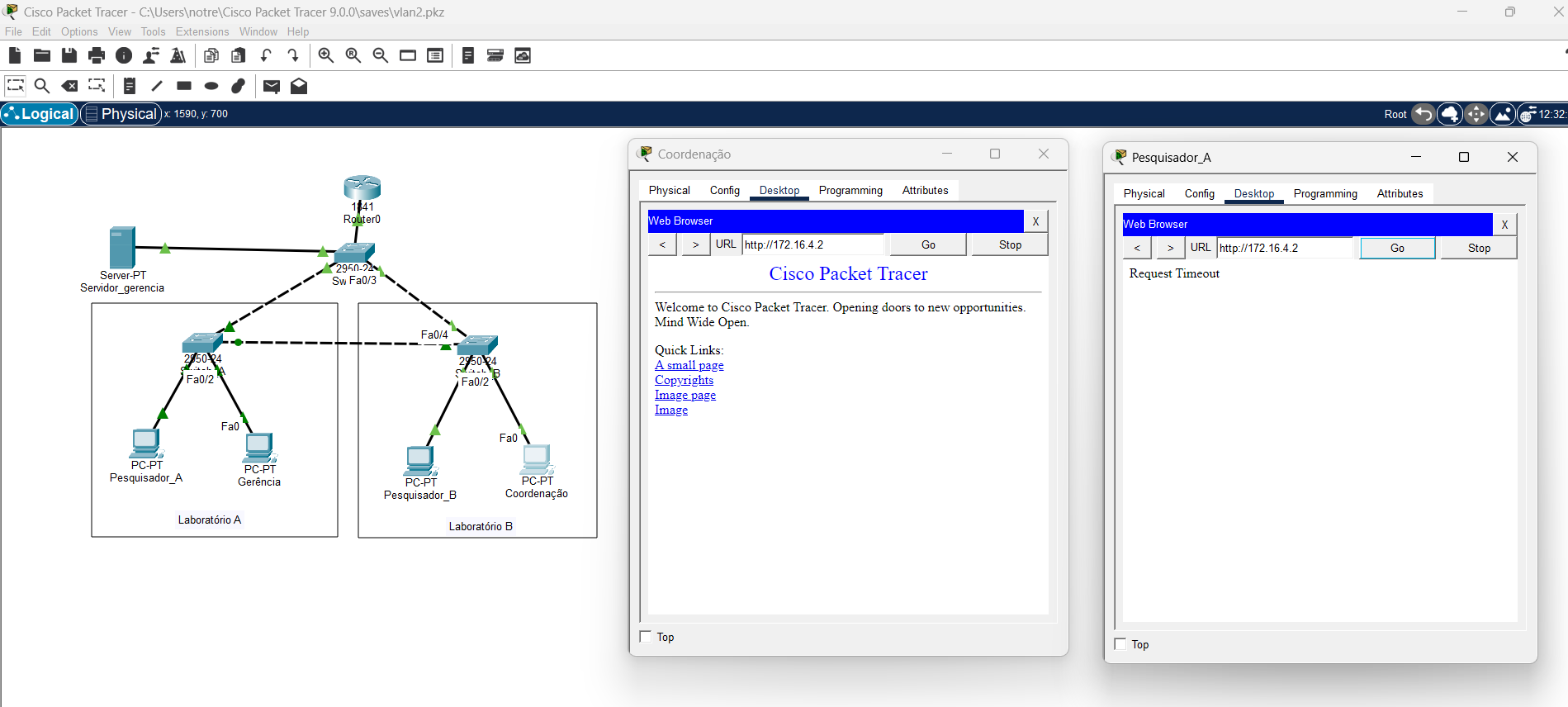Open the "Image page" link
The height and width of the screenshot is (707, 1568).
pyautogui.click(x=685, y=395)
